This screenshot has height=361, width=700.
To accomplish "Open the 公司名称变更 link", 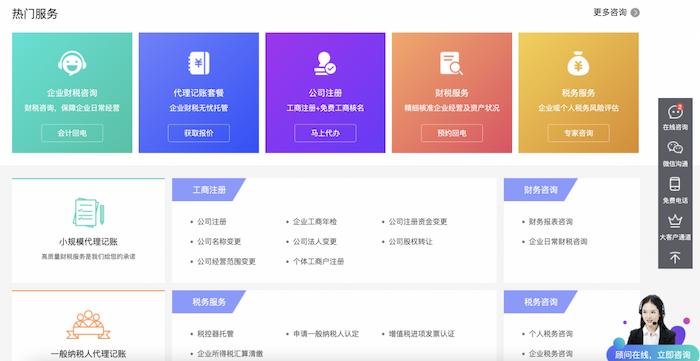I will (219, 242).
